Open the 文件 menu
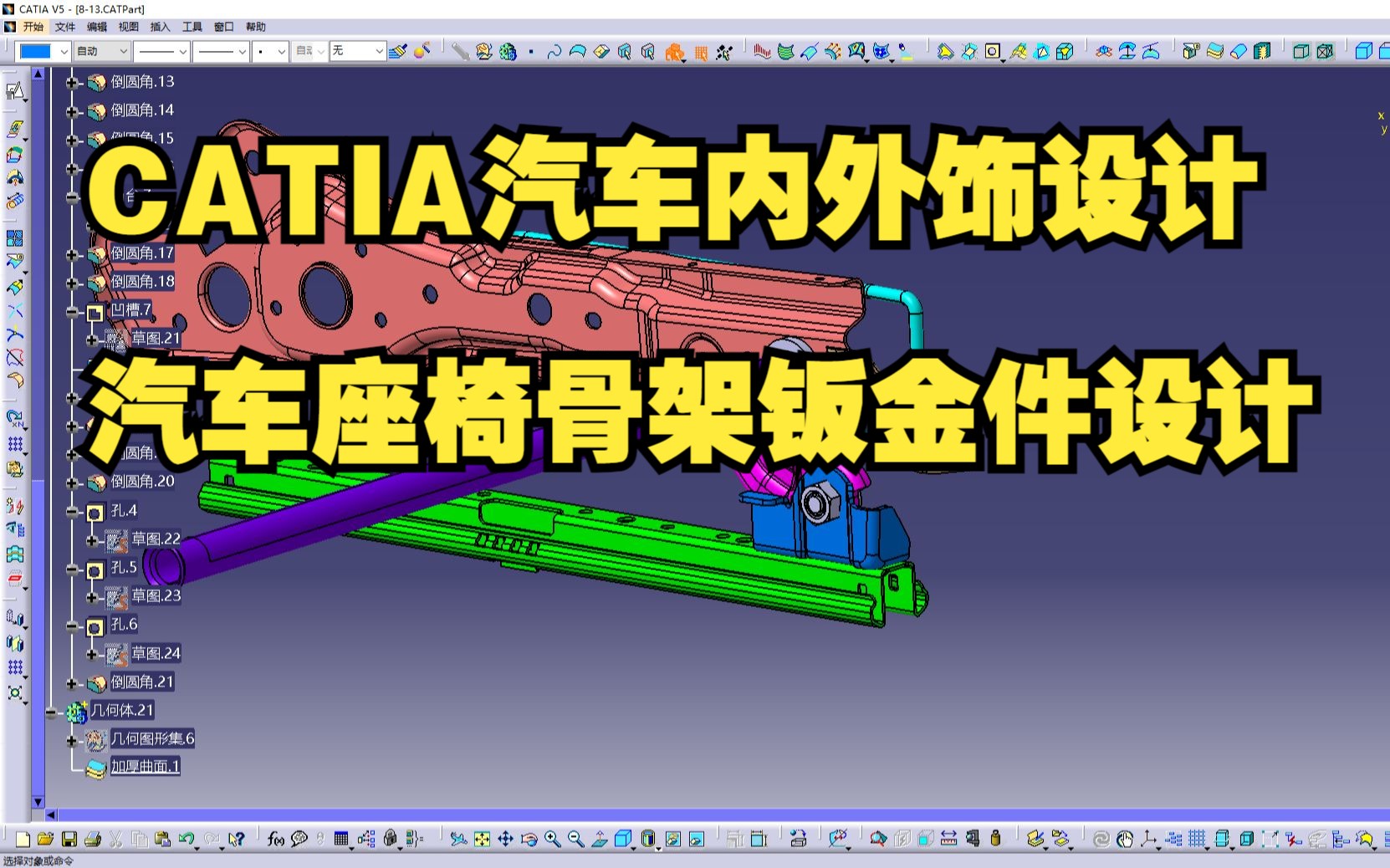Viewport: 1390px width, 868px height. pyautogui.click(x=65, y=27)
